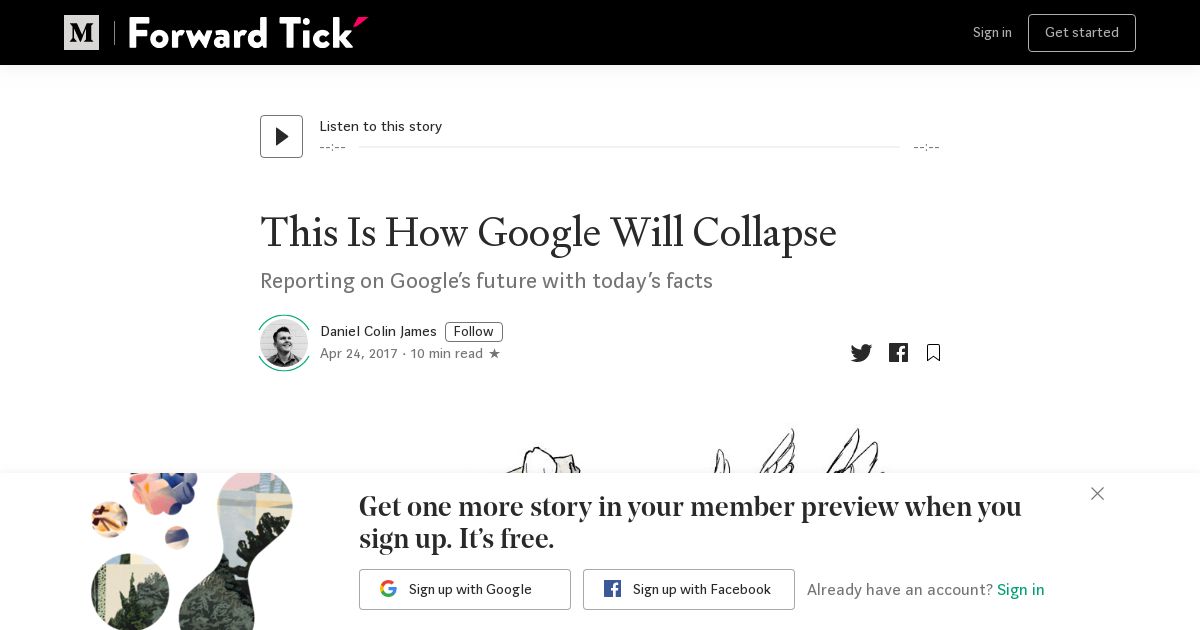Follow author Daniel Colin James
The image size is (1200, 630).
(x=474, y=332)
